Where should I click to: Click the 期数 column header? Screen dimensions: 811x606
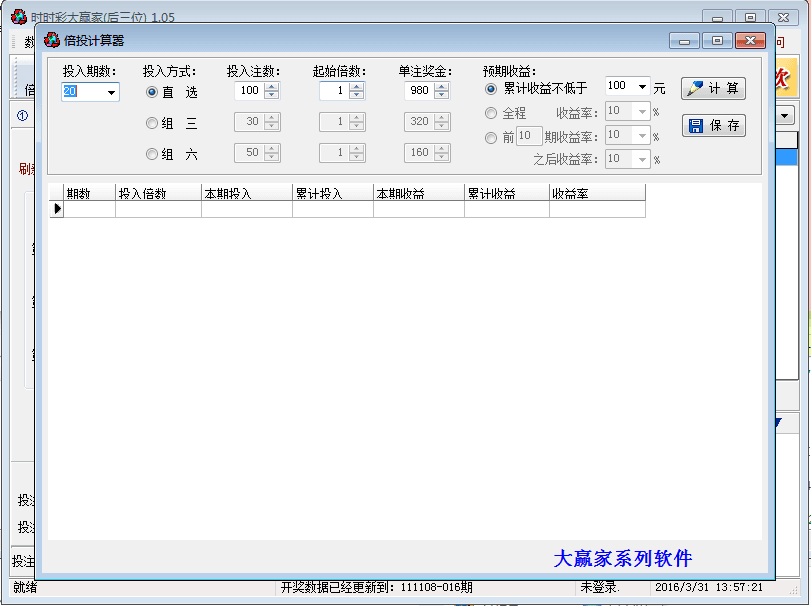(89, 193)
